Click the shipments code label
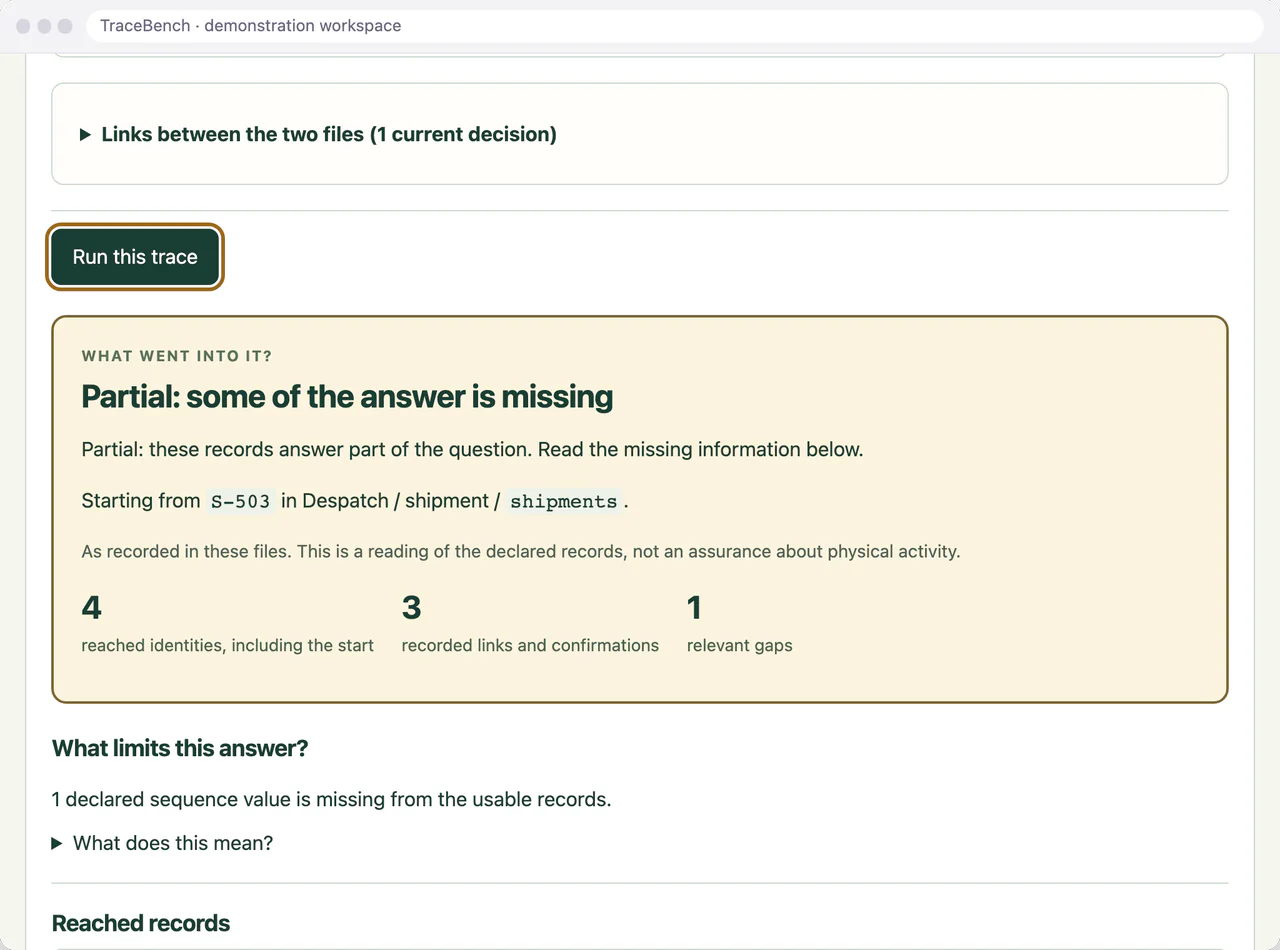Screen dimensions: 1280x950 (x=564, y=501)
